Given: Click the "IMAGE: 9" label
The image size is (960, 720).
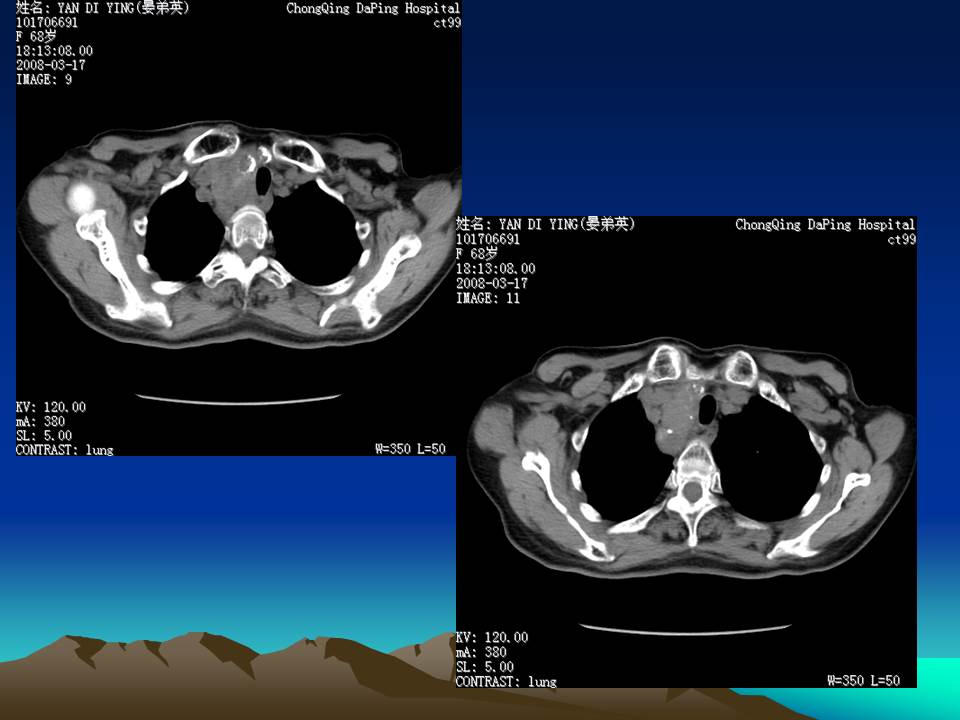Looking at the screenshot, I should pos(44,80).
